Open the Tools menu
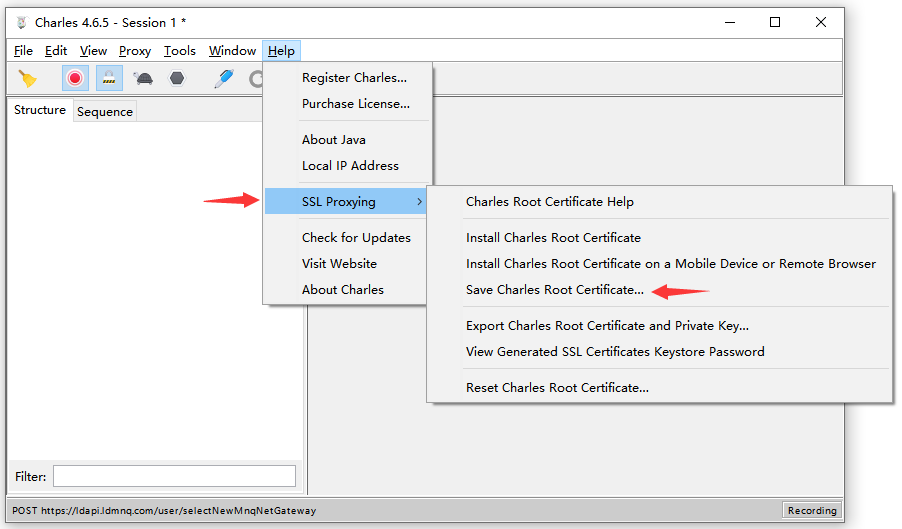The width and height of the screenshot is (902, 529). click(179, 51)
